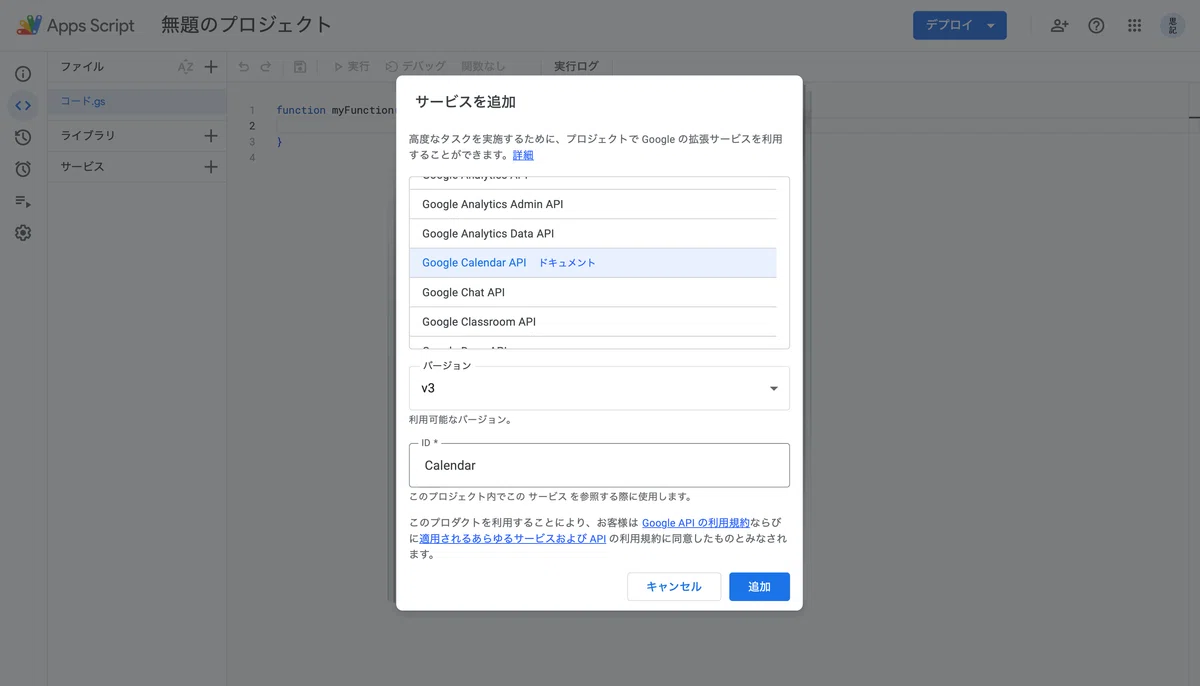Open Google API の利用規約 link
The width and height of the screenshot is (1200, 686).
point(696,523)
